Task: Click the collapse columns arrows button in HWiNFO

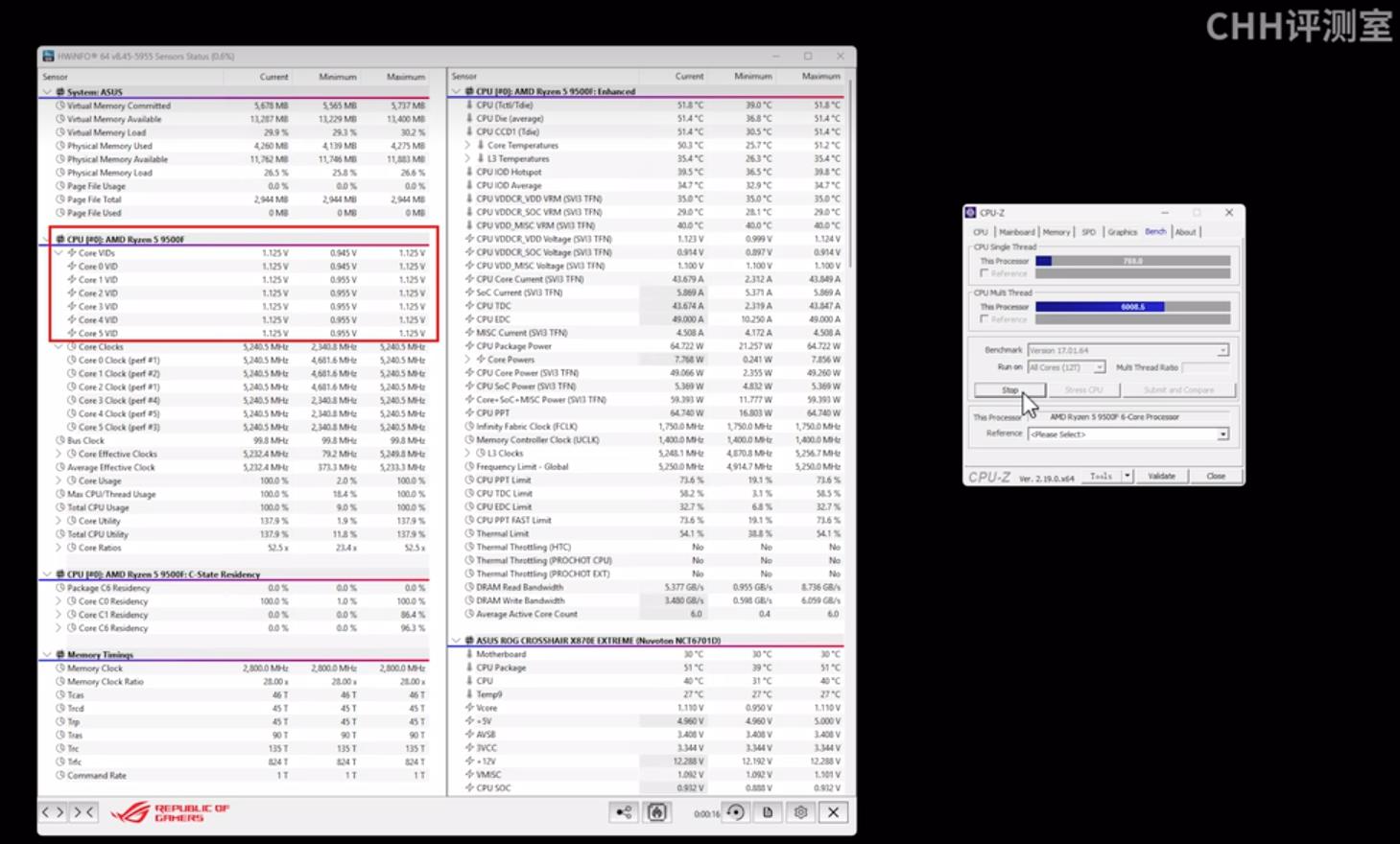Action: (84, 812)
